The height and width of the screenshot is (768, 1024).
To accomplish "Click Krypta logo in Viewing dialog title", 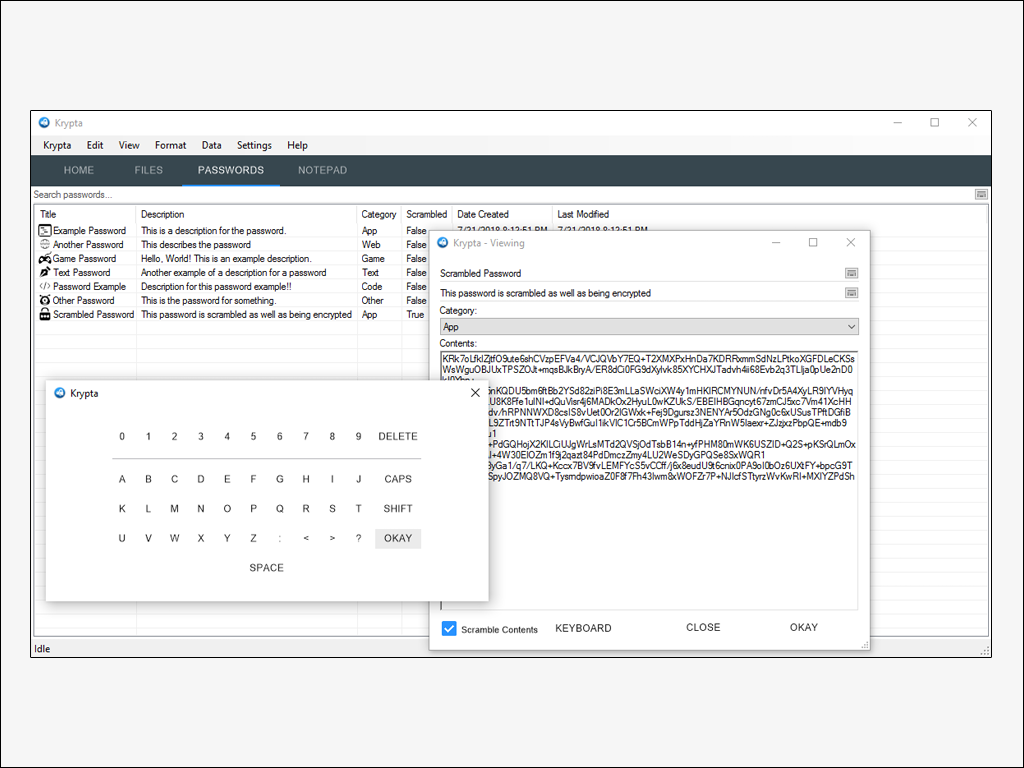I will click(x=443, y=243).
